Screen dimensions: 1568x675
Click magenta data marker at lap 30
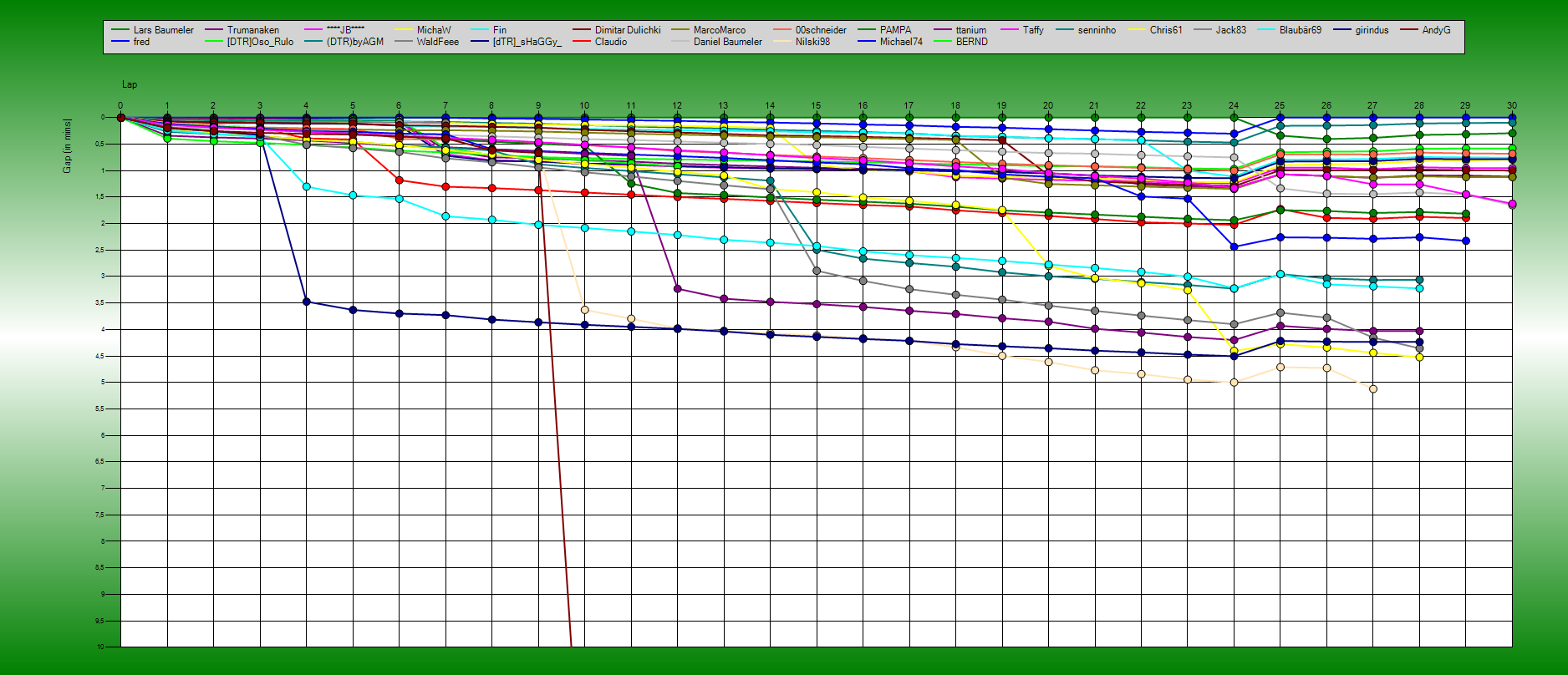click(x=1512, y=204)
